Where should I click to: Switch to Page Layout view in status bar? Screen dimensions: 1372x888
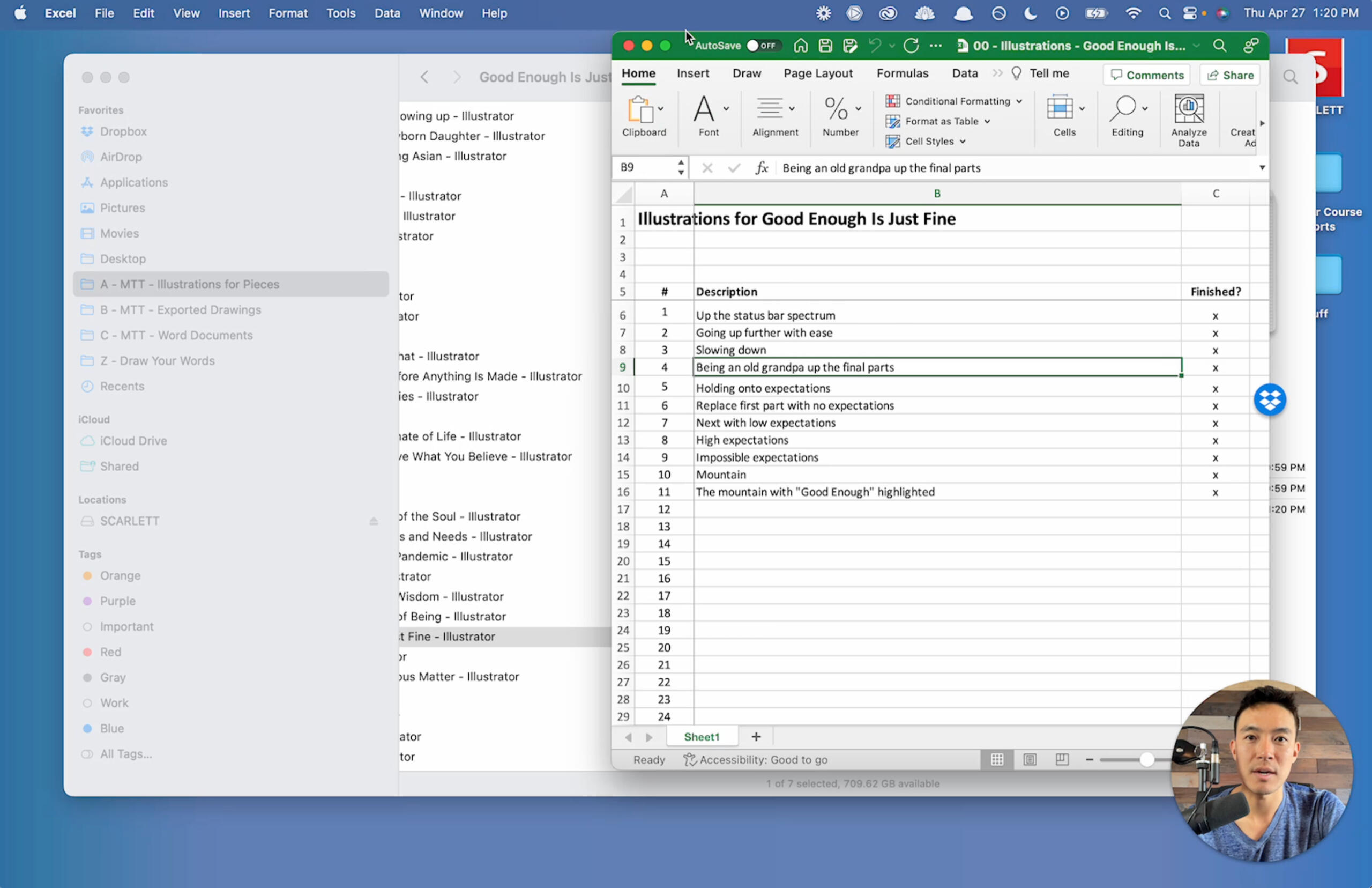[1030, 759]
